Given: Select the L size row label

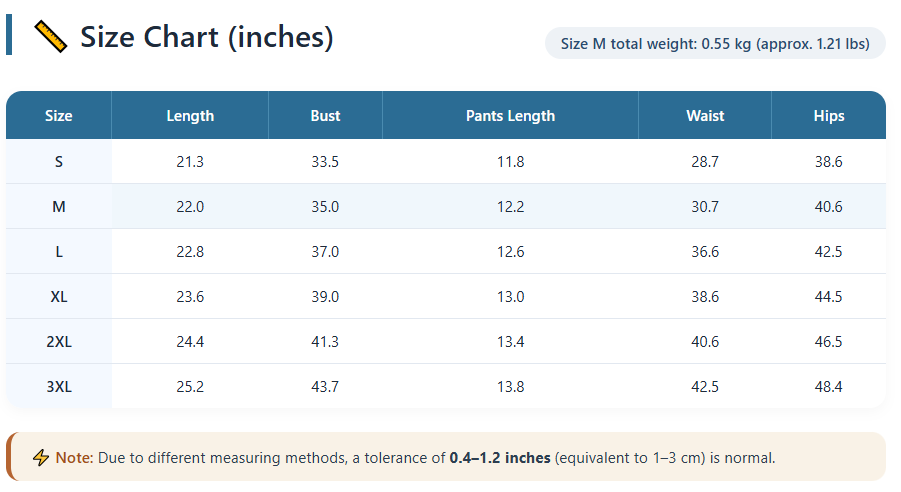Looking at the screenshot, I should tap(59, 252).
